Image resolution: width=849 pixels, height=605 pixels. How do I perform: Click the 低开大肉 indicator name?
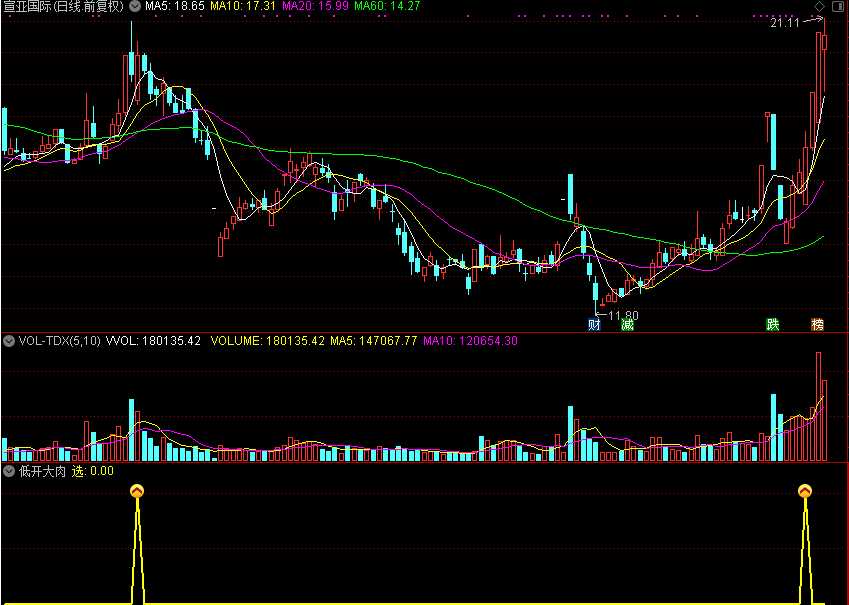point(42,471)
